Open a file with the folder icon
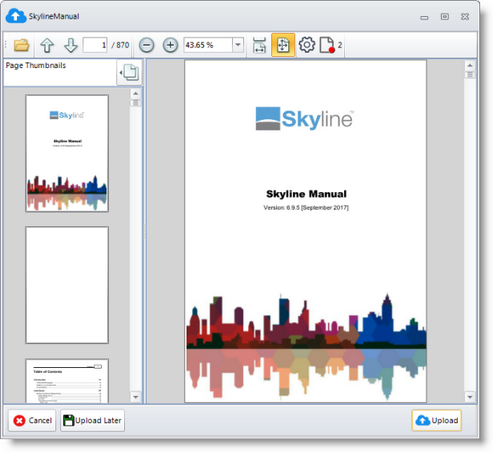This screenshot has width=493, height=452. coord(21,45)
